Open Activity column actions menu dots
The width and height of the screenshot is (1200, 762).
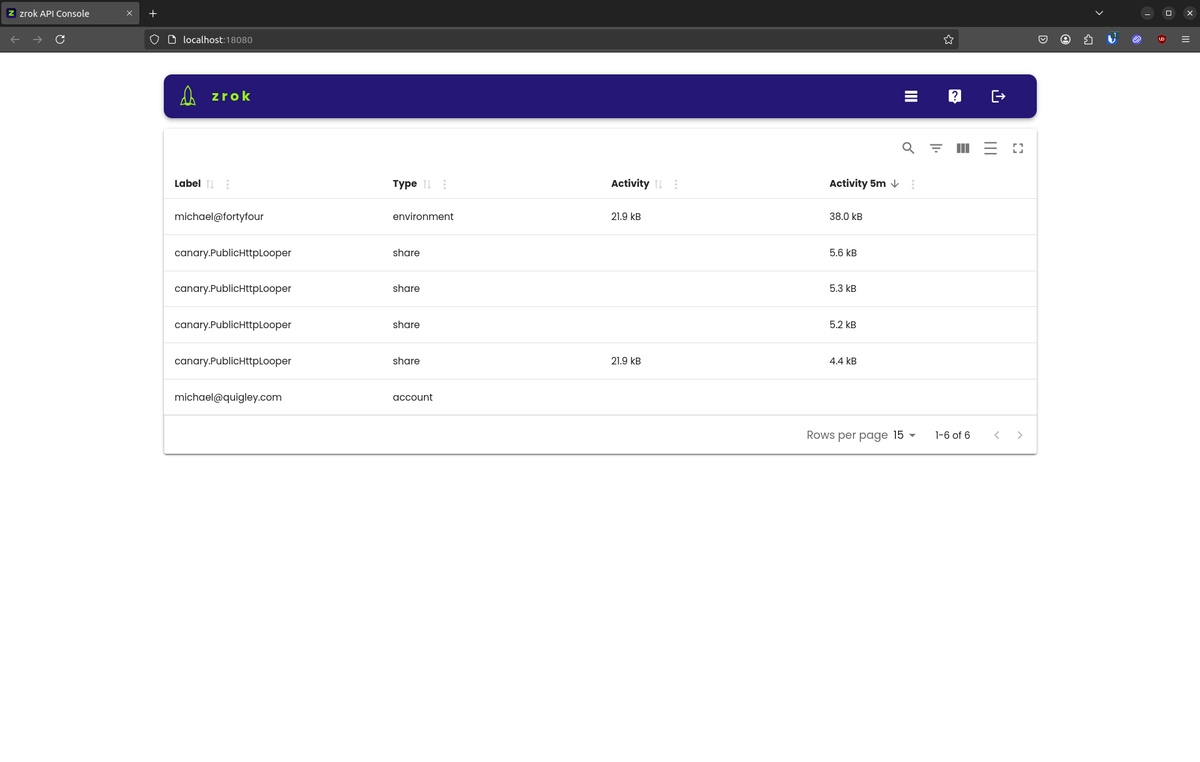coord(676,184)
